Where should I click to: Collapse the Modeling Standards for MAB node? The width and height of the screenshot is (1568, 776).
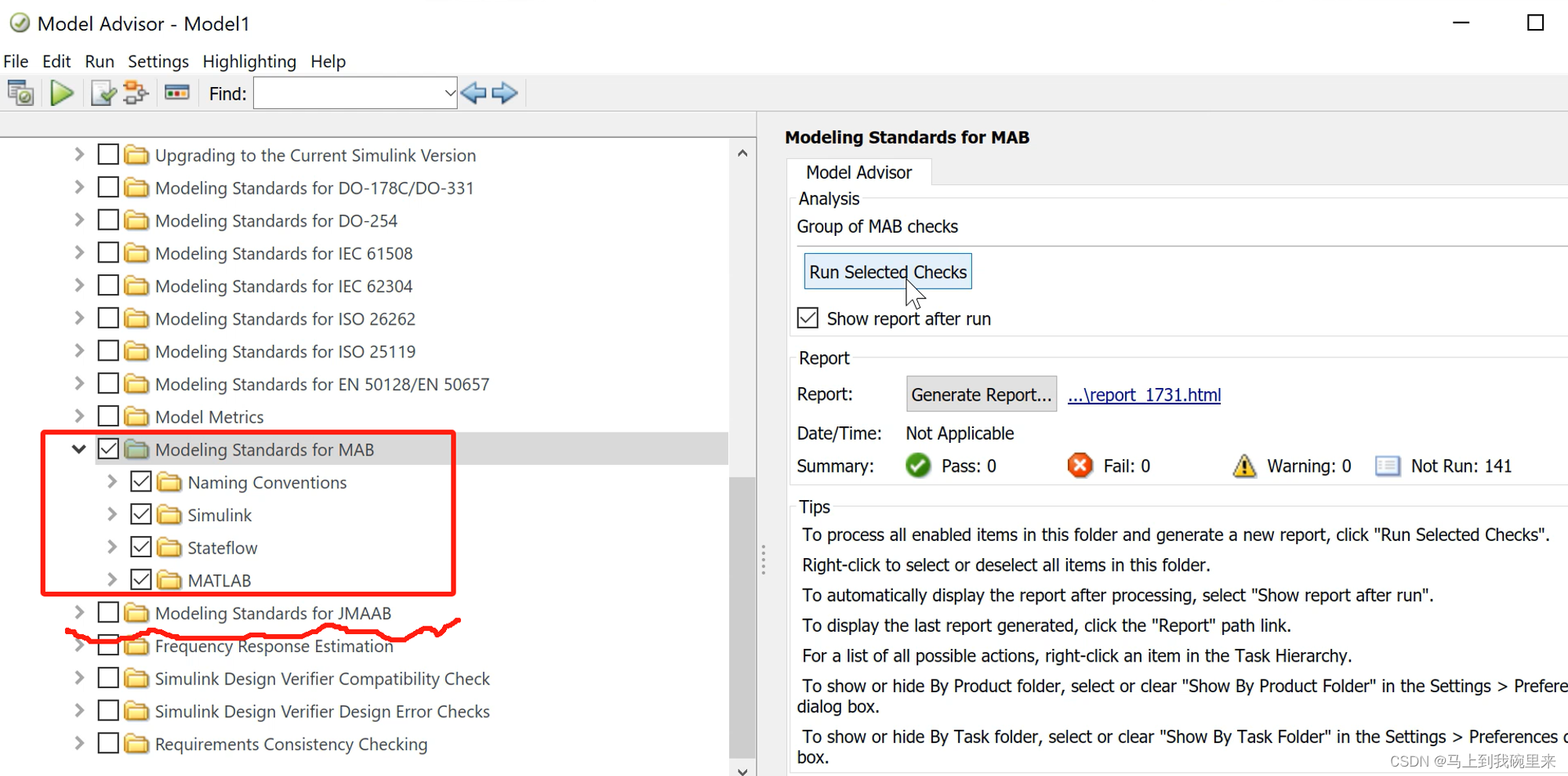point(78,449)
